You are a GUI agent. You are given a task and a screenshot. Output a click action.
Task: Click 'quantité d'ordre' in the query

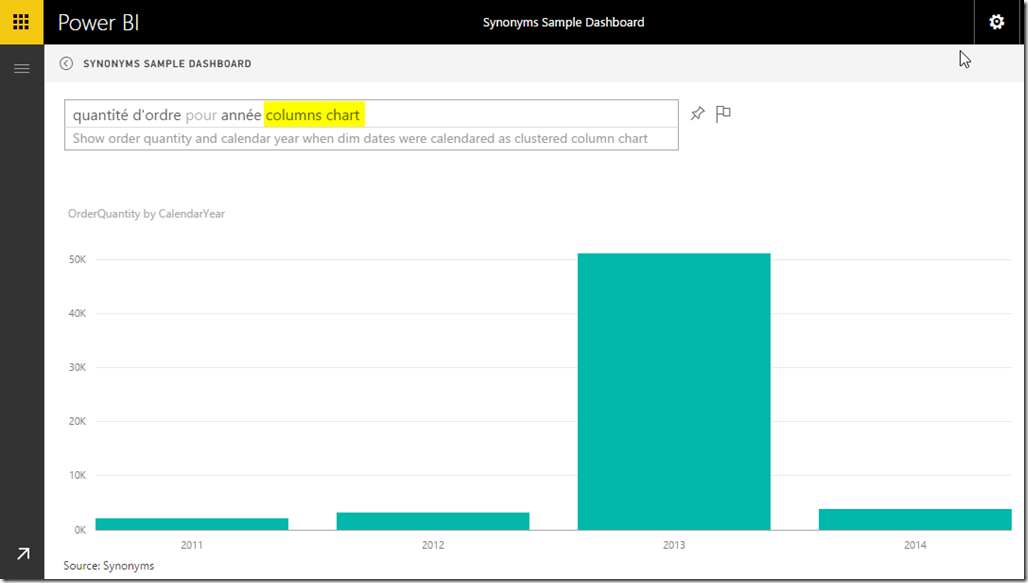(x=127, y=115)
